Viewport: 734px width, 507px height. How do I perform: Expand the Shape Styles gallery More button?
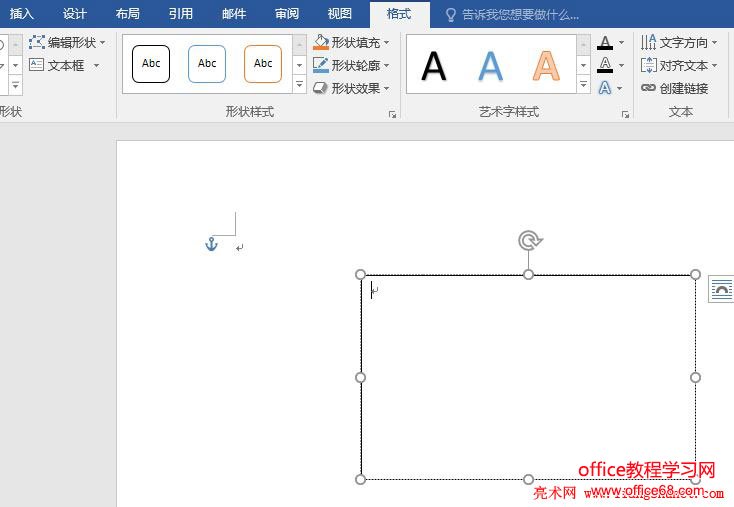pos(300,85)
